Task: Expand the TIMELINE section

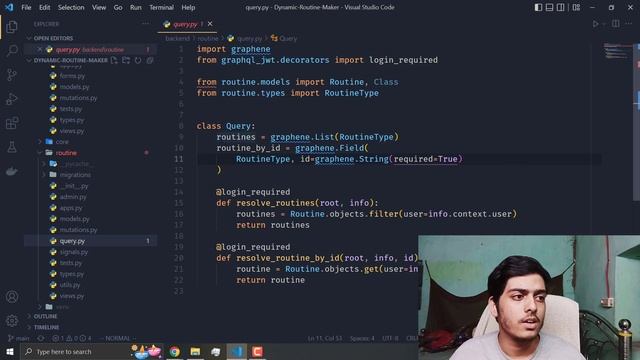Action: [46, 327]
